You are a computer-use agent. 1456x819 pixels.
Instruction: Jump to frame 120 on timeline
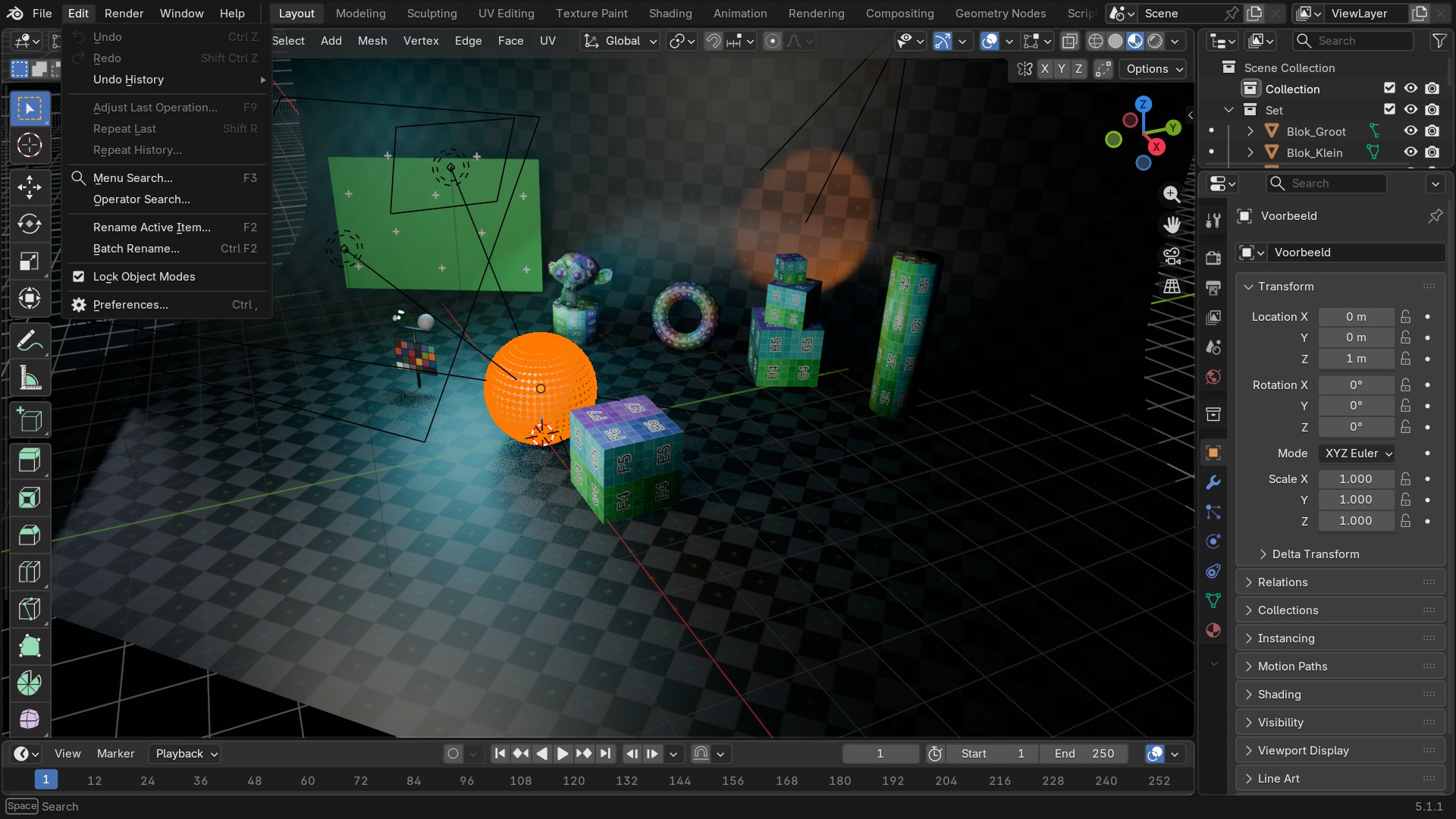(573, 780)
